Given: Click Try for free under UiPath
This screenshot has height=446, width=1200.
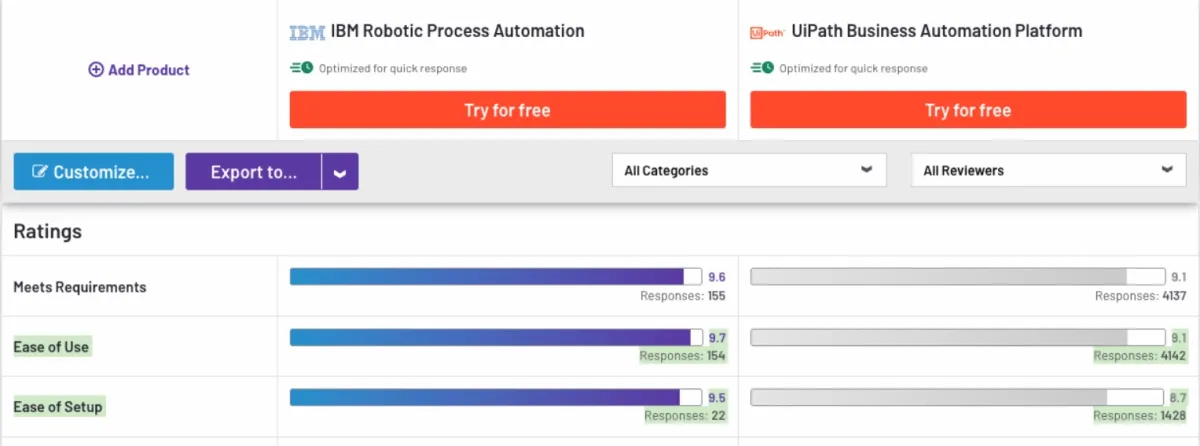Looking at the screenshot, I should click(x=968, y=110).
